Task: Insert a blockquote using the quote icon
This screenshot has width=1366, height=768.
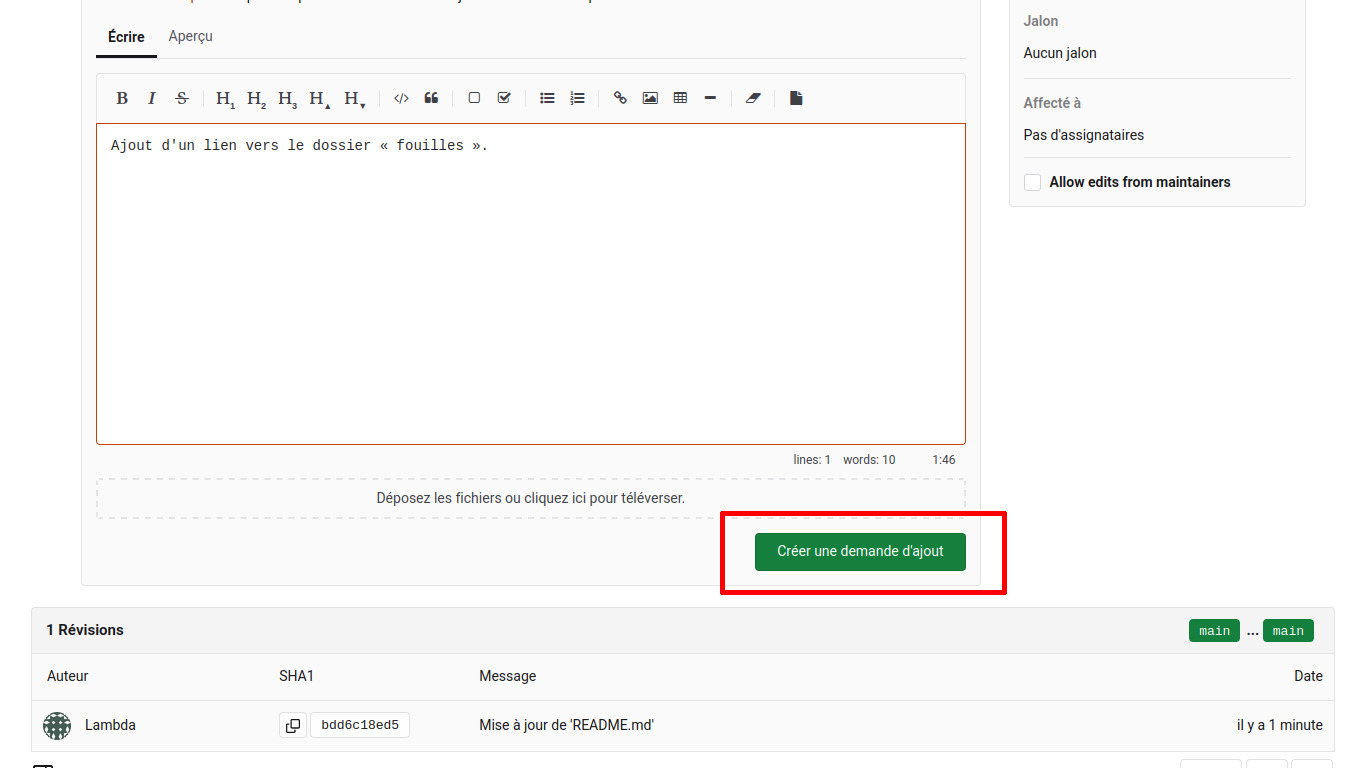Action: click(431, 98)
